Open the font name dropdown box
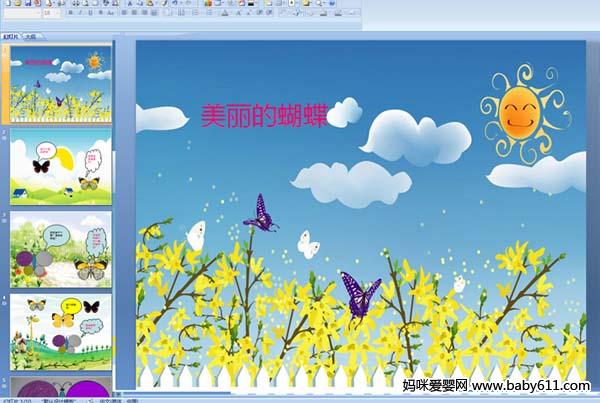This screenshot has width=600, height=403. 20,14
